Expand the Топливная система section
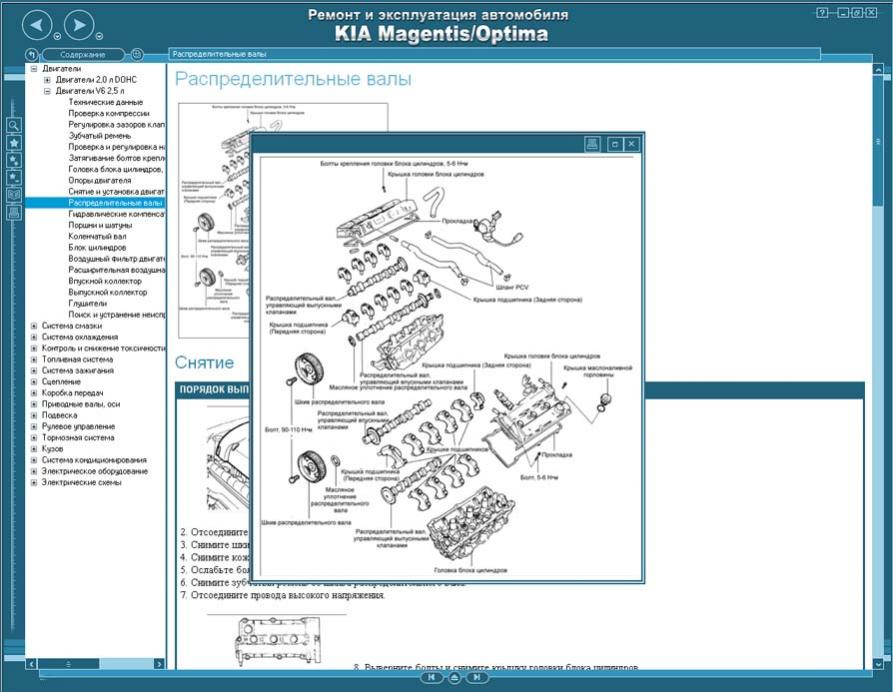This screenshot has width=893, height=692. [34, 359]
